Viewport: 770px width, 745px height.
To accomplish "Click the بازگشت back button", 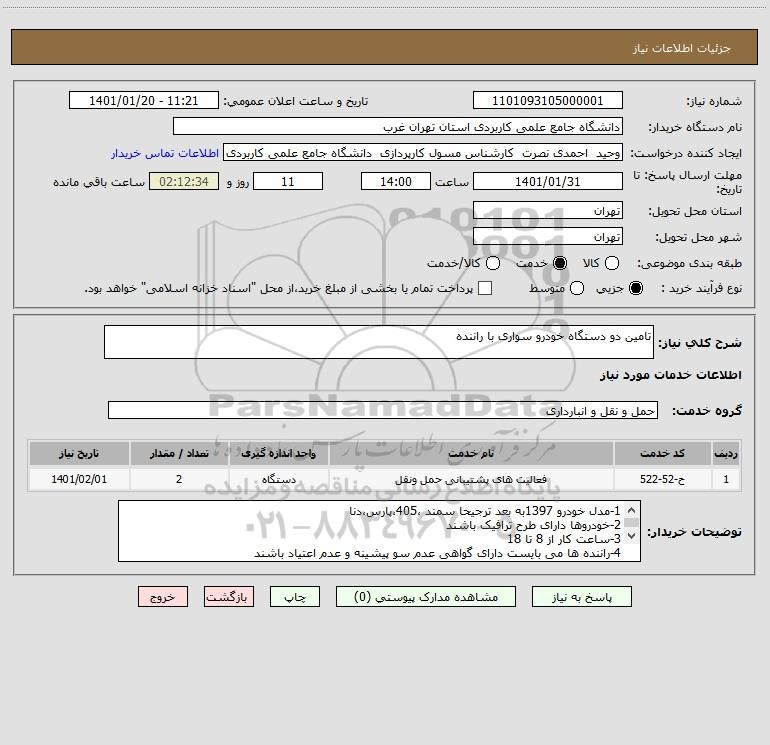I will [x=229, y=597].
